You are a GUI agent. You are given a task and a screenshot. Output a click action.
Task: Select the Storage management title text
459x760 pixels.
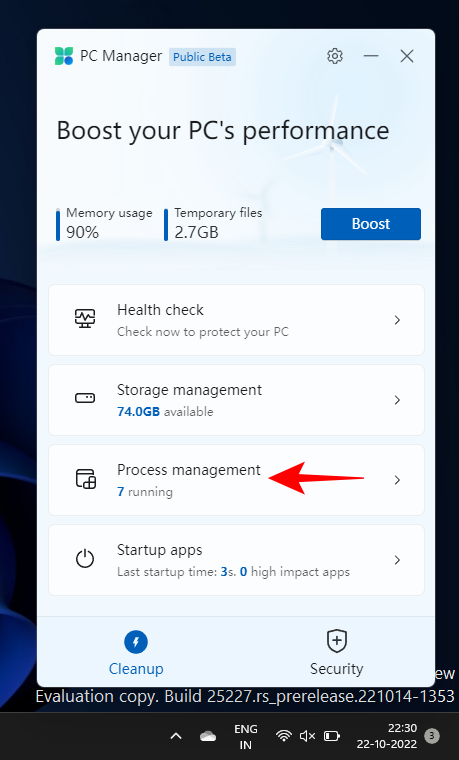point(190,390)
